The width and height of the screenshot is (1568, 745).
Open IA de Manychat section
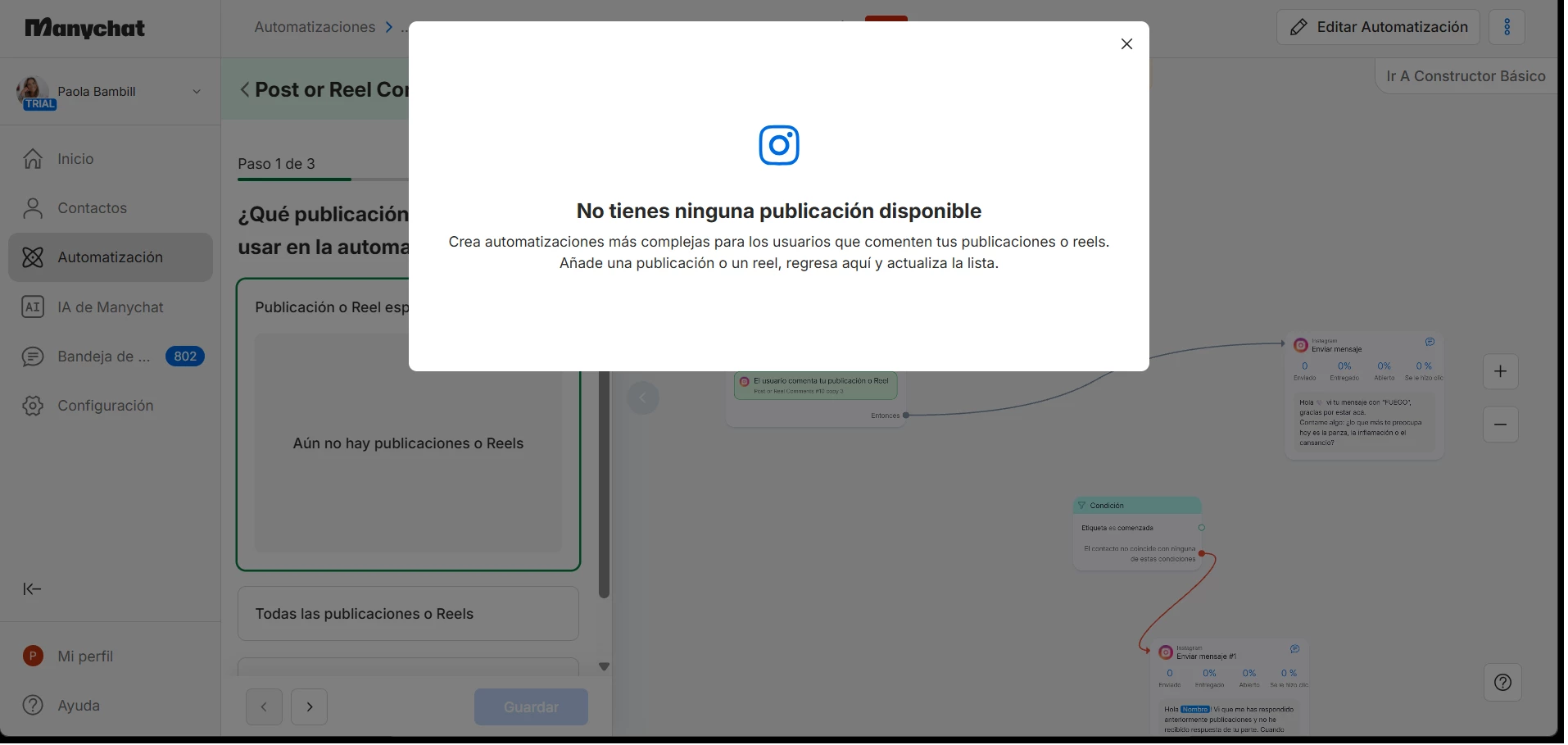tap(111, 307)
